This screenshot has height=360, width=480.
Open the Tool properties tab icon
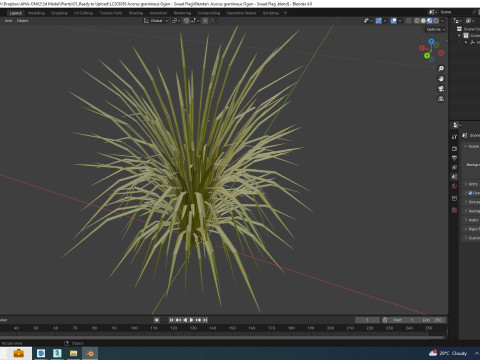pos(454,137)
